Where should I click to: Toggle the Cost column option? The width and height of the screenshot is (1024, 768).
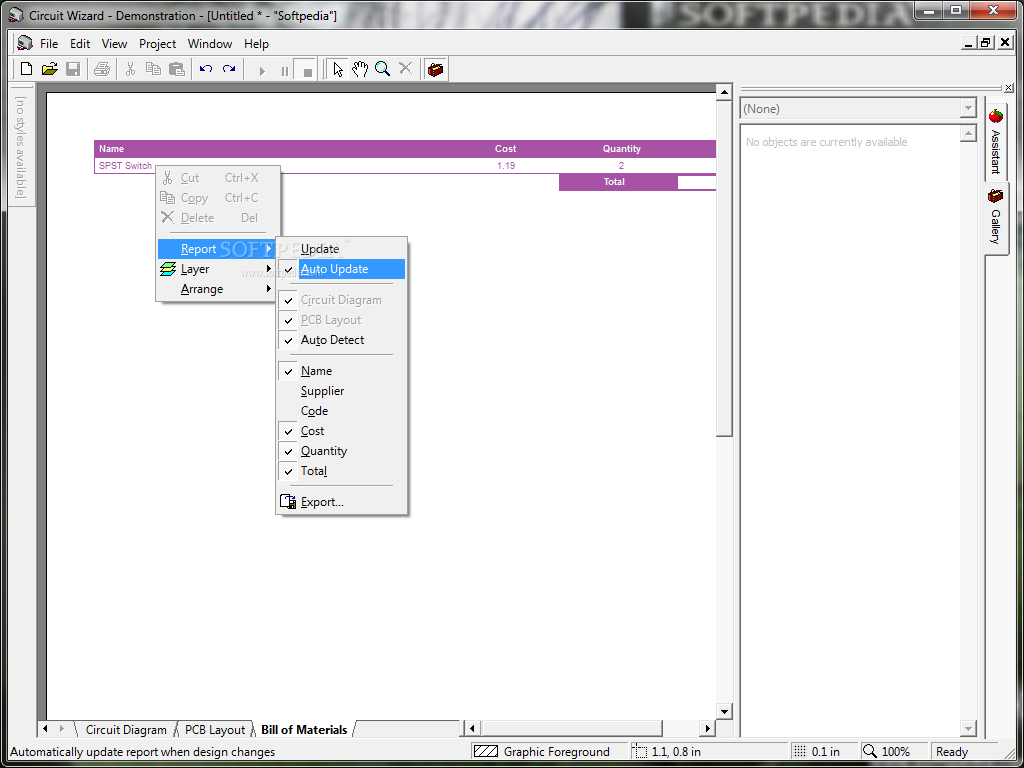(x=341, y=431)
